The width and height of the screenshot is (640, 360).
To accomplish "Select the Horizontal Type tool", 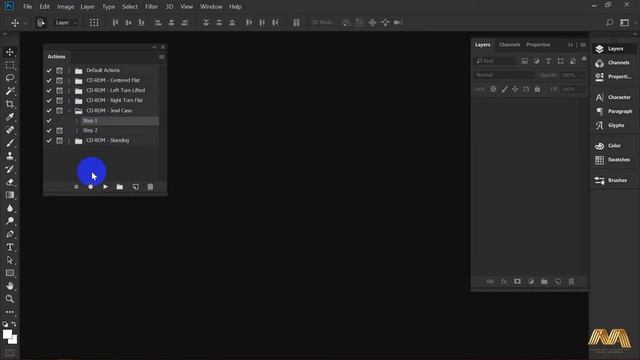I will coord(10,247).
